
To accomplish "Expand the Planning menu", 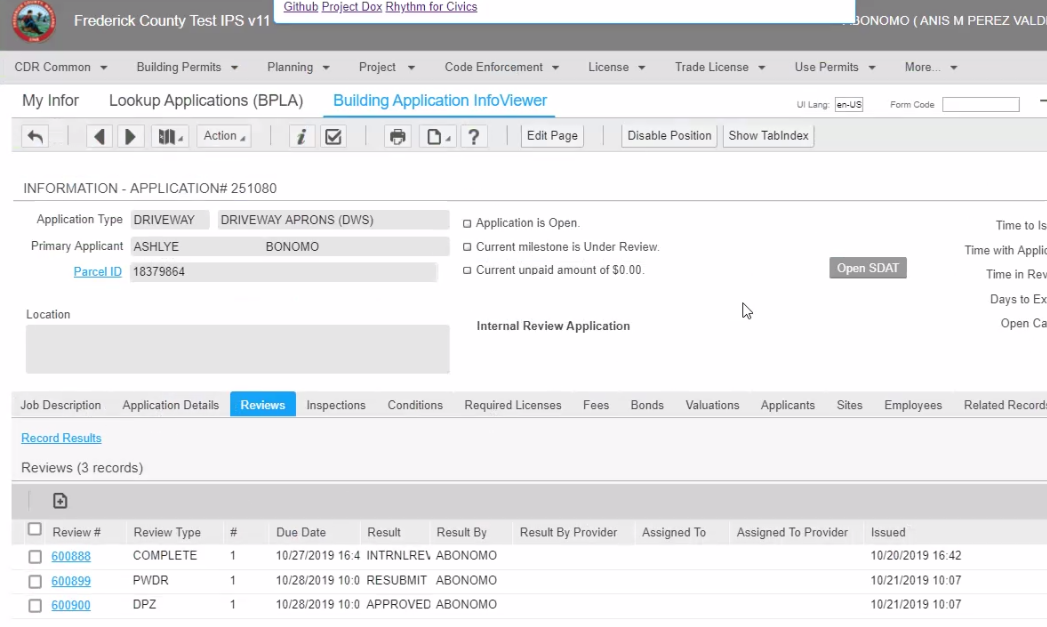I will coord(298,67).
